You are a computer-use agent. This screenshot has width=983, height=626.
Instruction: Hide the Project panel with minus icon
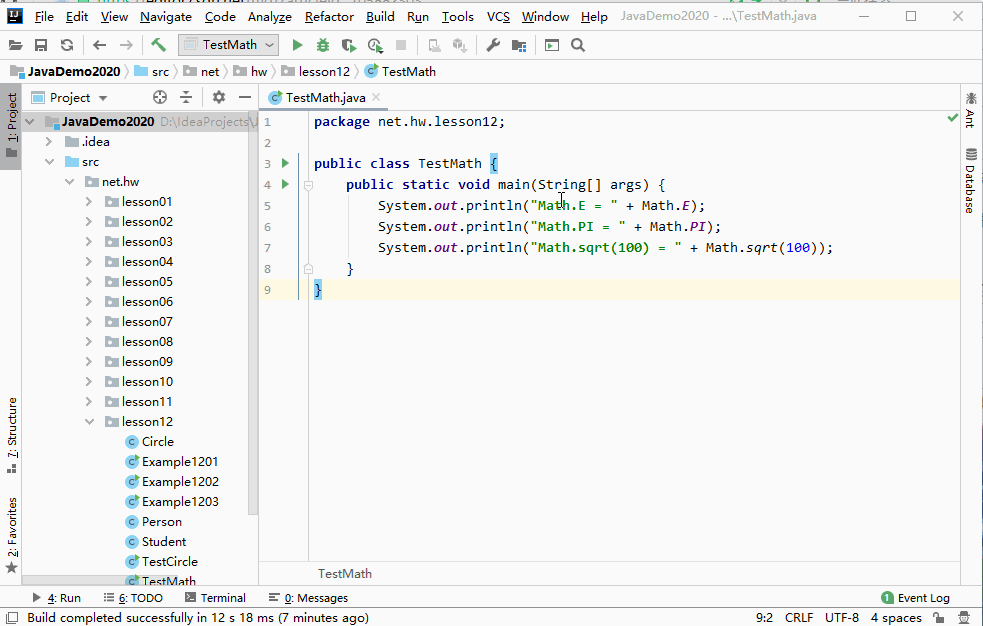click(245, 97)
